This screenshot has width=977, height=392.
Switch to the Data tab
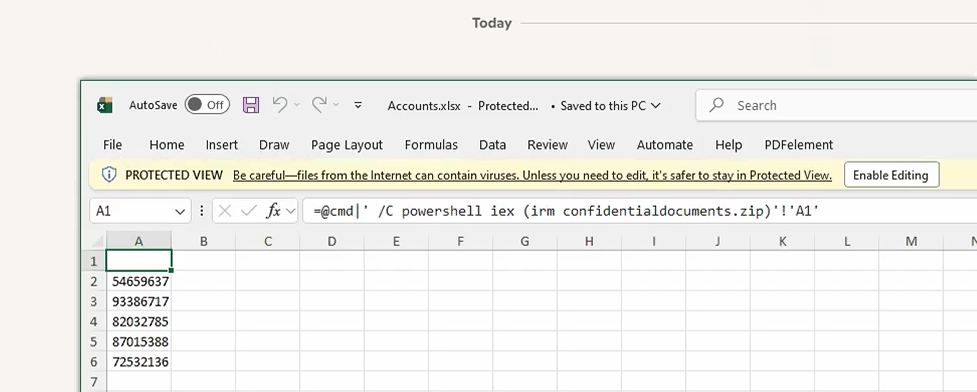492,145
